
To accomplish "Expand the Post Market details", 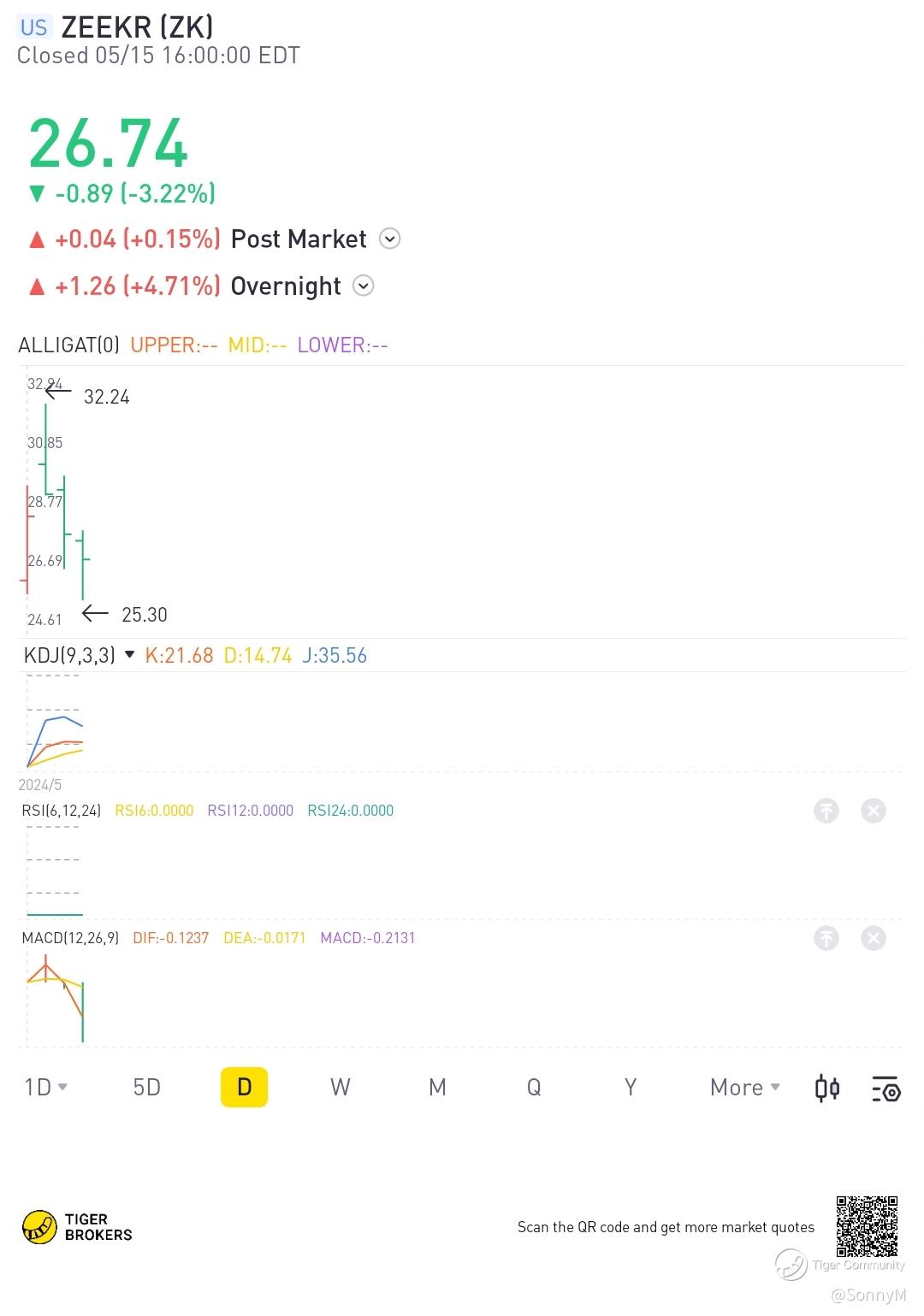I will pos(389,239).
